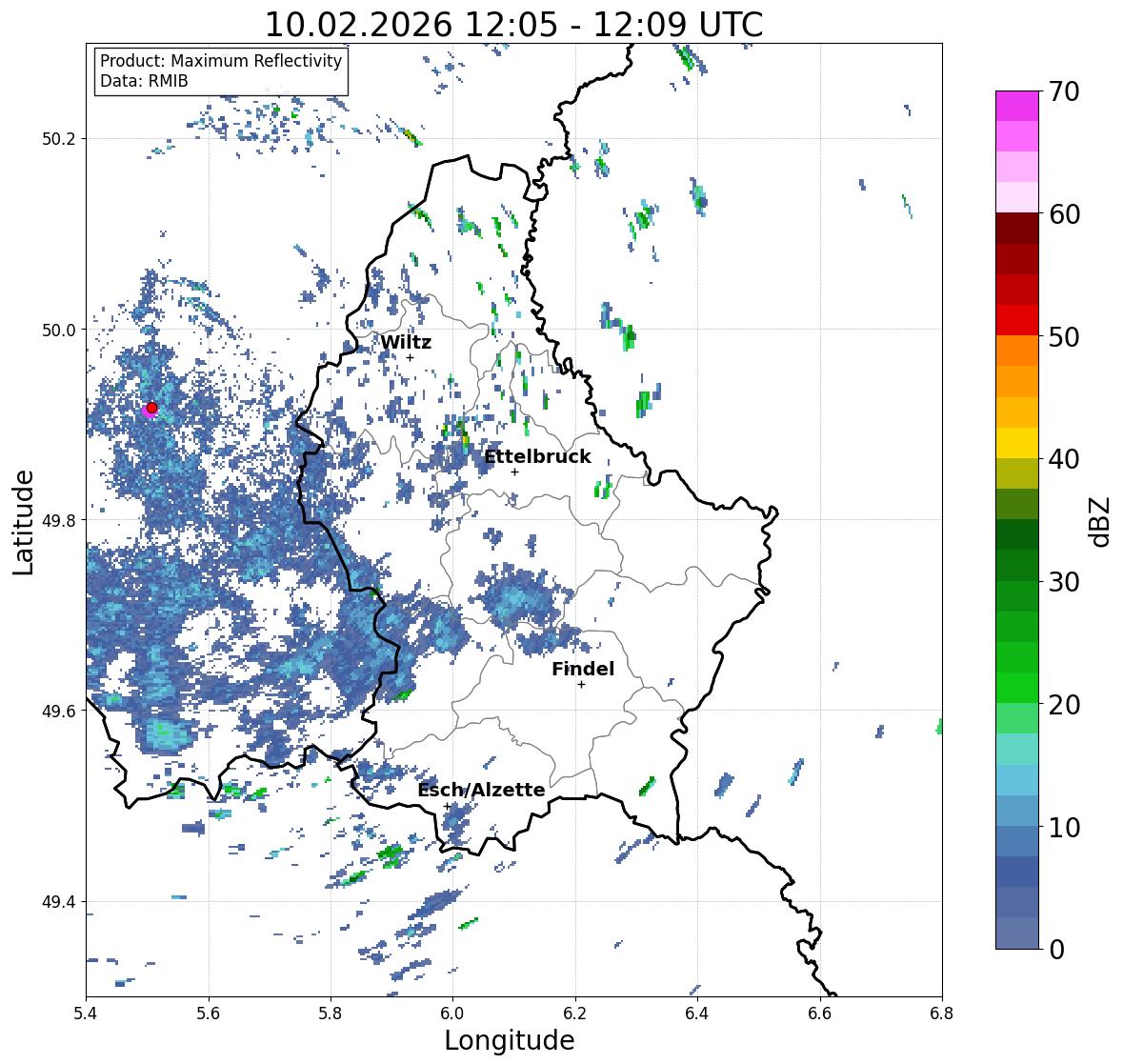Screen dimensions: 1123x1064
Task: Click the 49.6 latitude tick label
Action: [59, 711]
